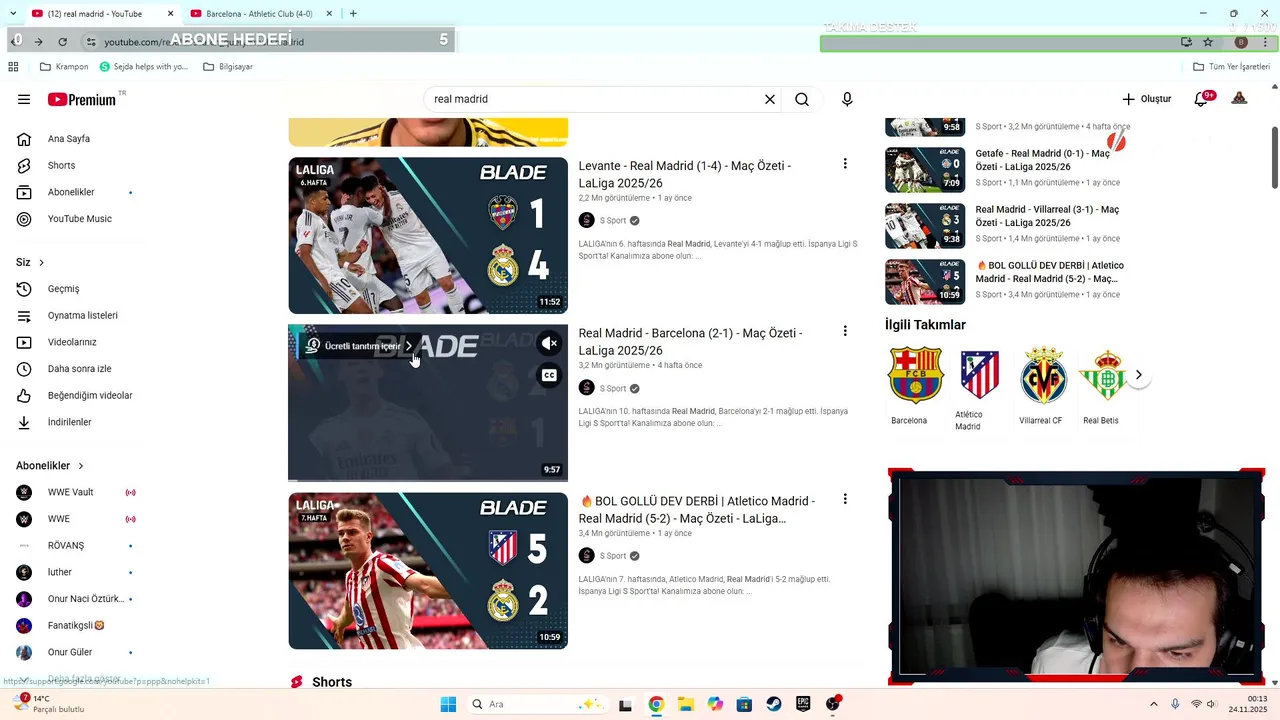Open Bilgisayar bookmark folder
Screen dimensions: 1280x720
[x=228, y=67]
